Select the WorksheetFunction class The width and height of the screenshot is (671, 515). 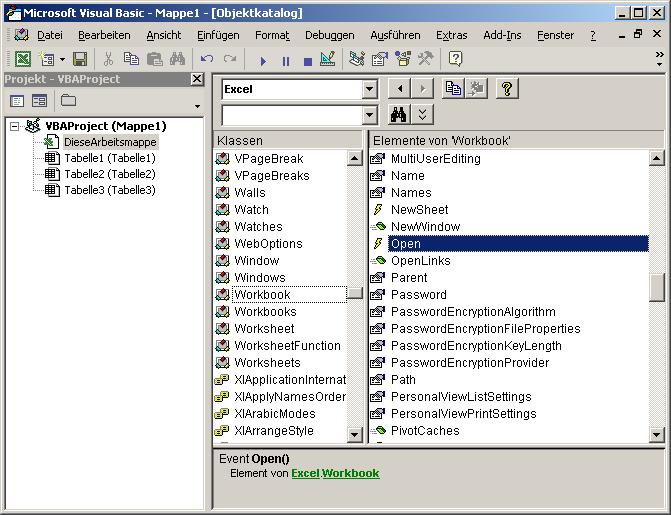click(287, 346)
